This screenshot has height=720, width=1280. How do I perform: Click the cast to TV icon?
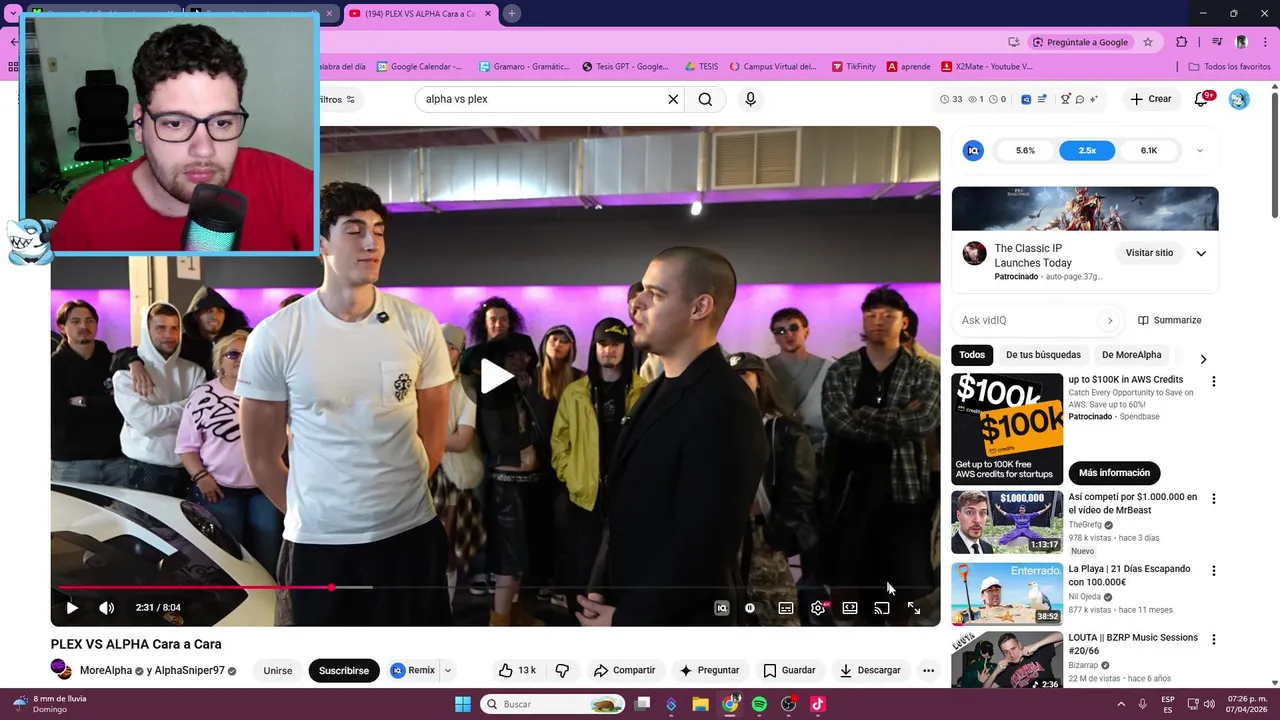[x=882, y=608]
